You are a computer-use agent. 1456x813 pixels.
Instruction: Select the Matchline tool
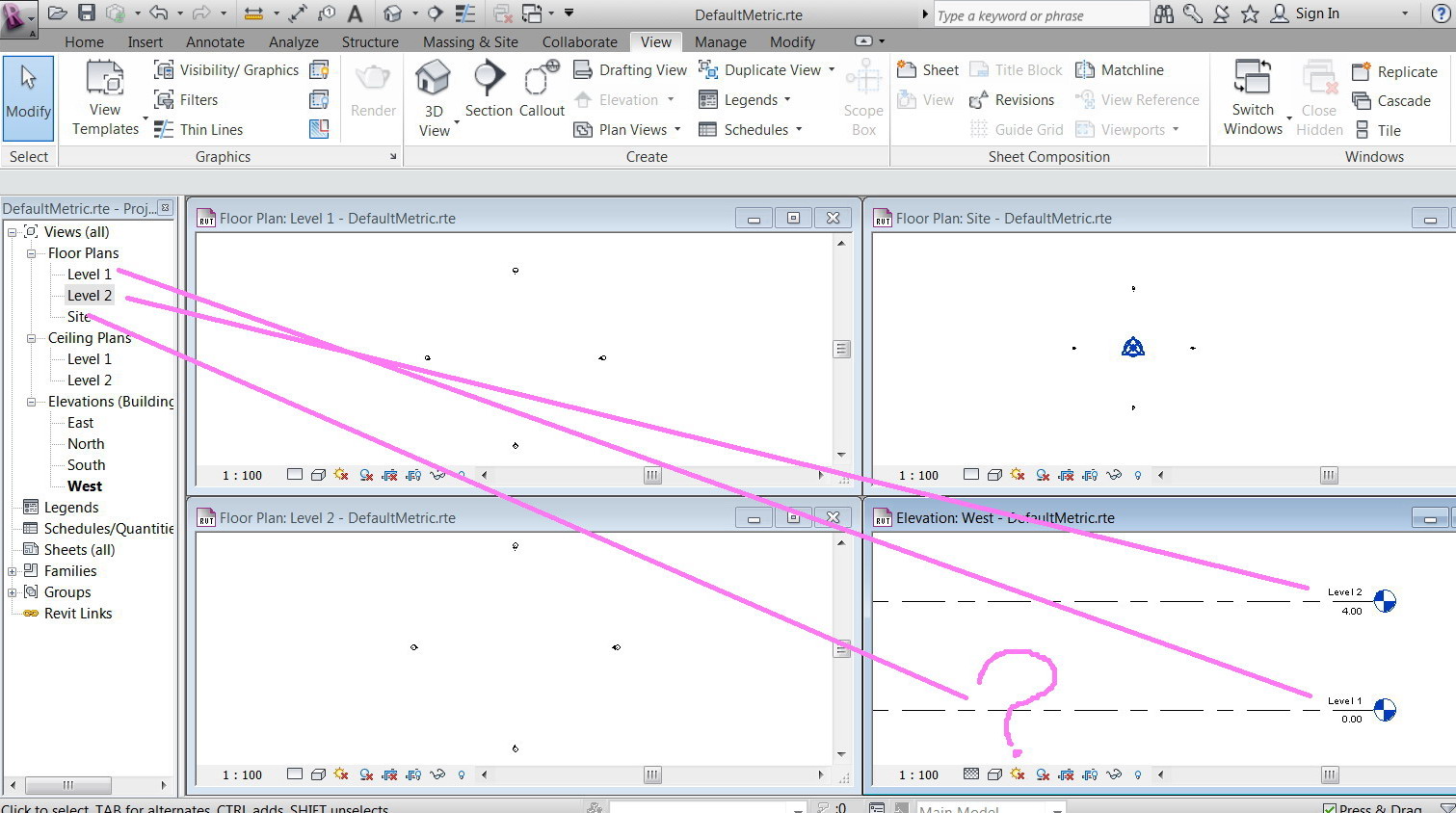click(1120, 70)
